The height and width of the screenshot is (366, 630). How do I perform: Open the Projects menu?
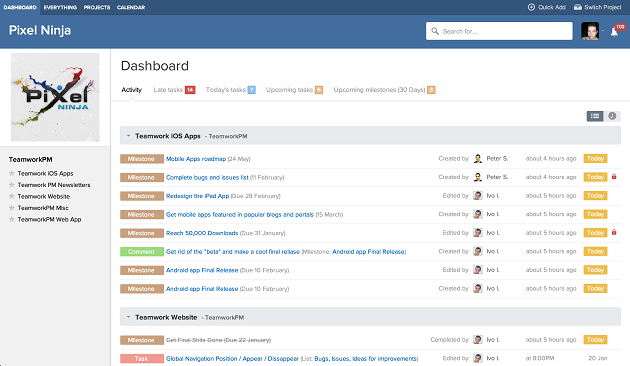click(97, 7)
